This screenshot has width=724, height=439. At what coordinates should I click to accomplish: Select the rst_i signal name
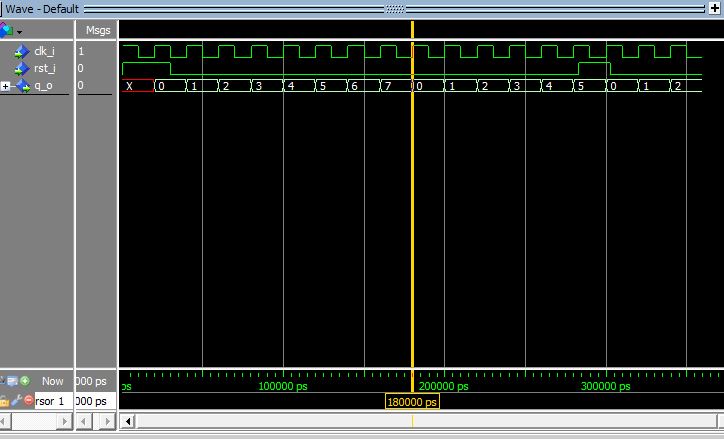(x=44, y=68)
